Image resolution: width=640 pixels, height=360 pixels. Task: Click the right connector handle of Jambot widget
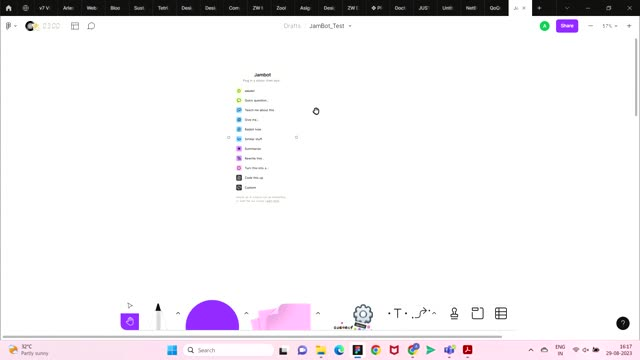[296, 138]
